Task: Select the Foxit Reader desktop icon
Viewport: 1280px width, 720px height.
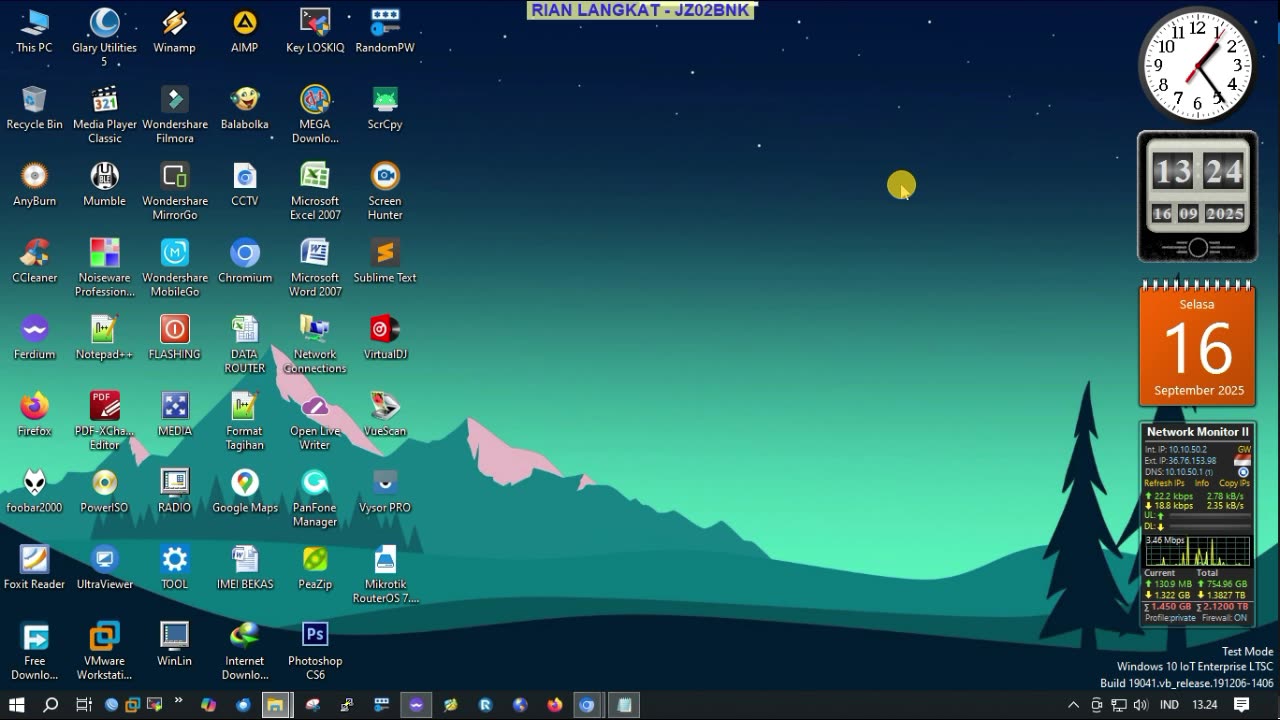Action: coord(34,568)
